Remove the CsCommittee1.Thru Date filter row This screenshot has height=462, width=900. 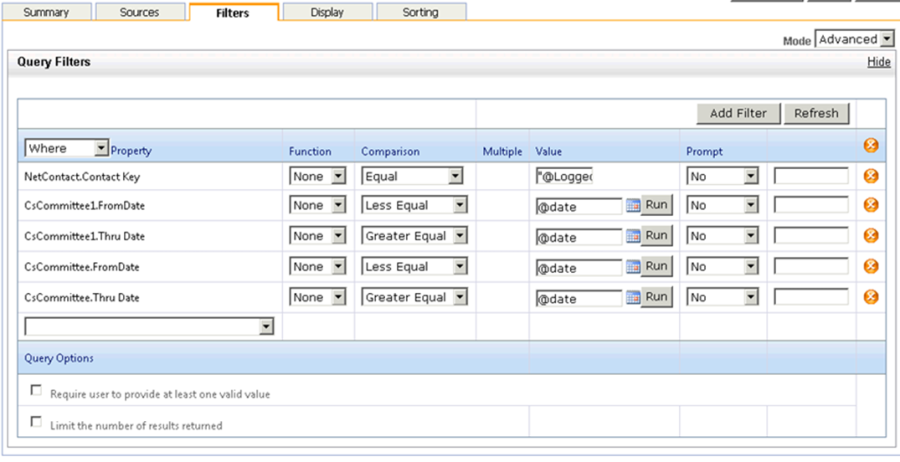coord(871,236)
